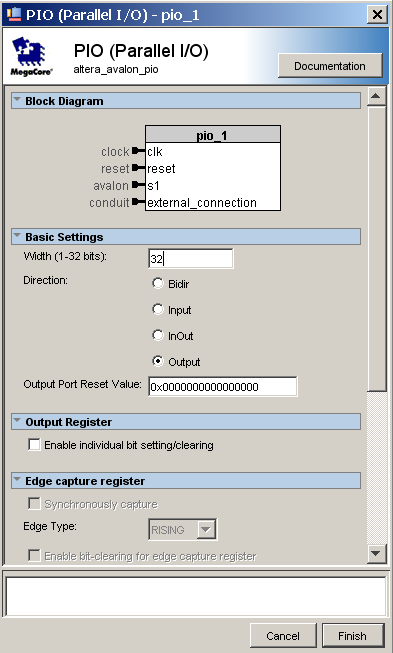Click the block diagram's inner reset port
This screenshot has height=653, width=393.
[161, 169]
